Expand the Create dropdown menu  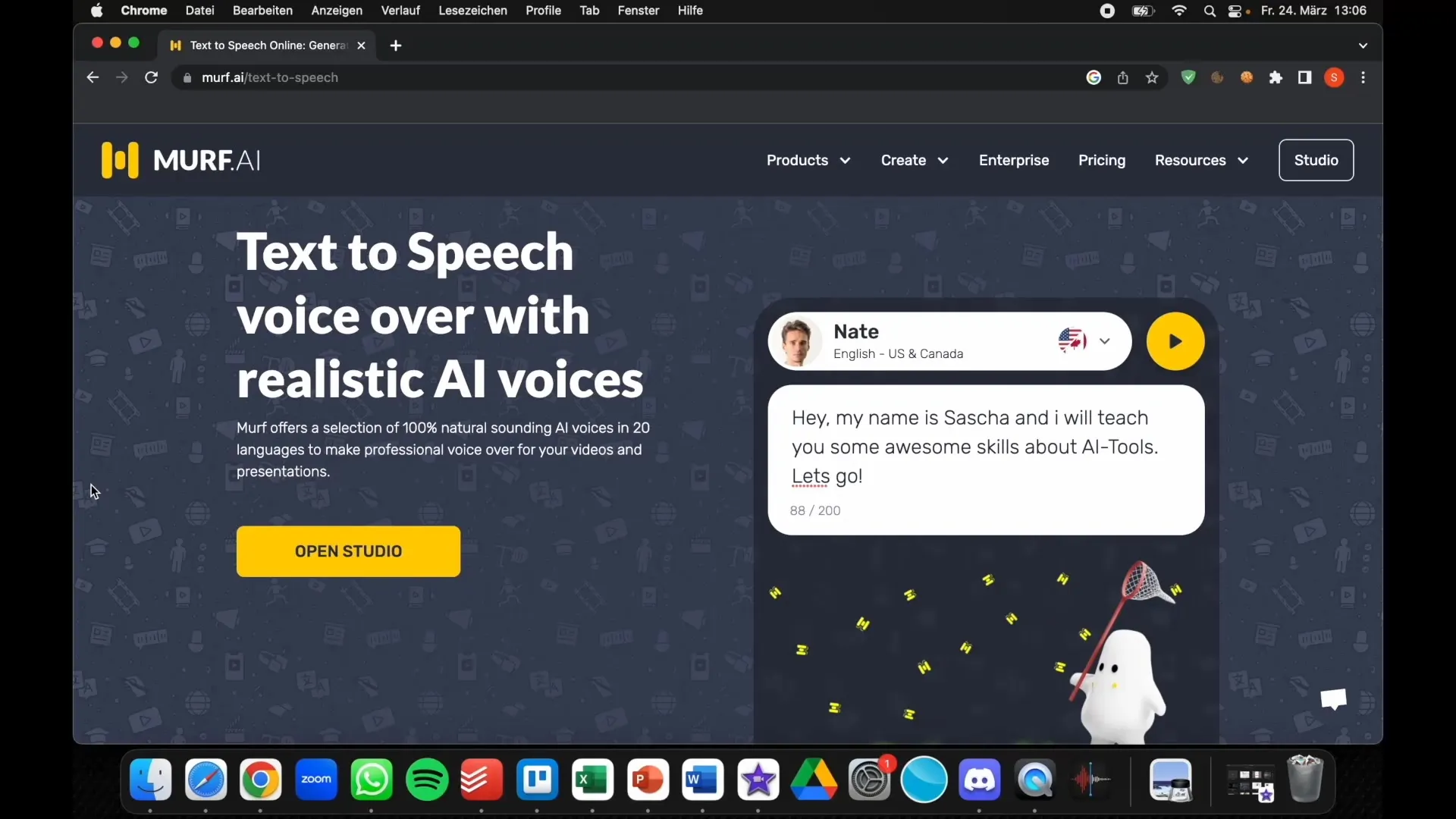[913, 160]
